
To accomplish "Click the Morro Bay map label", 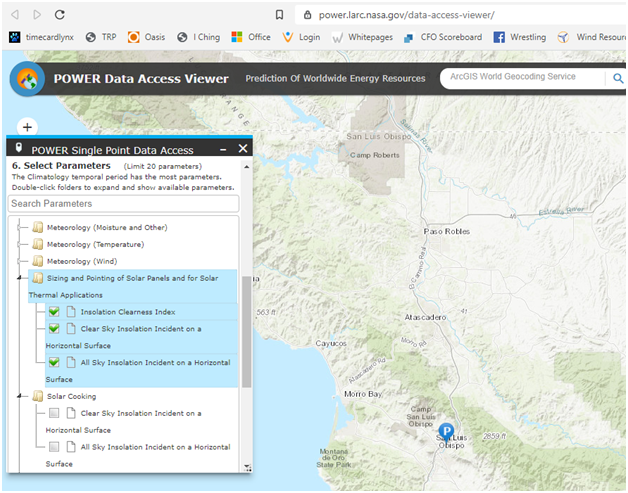I will (363, 394).
